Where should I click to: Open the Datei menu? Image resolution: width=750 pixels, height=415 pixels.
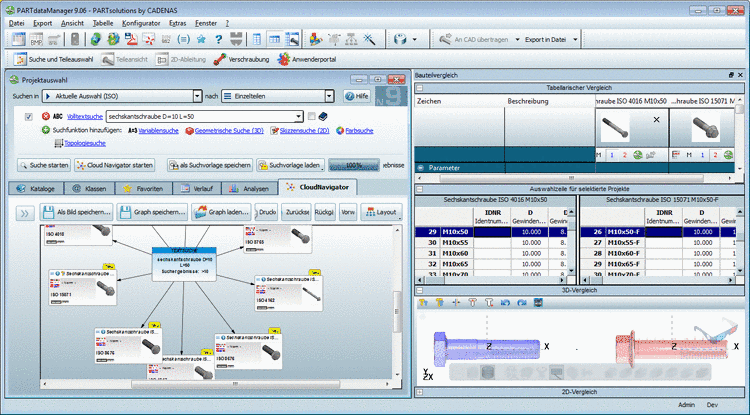pos(16,23)
